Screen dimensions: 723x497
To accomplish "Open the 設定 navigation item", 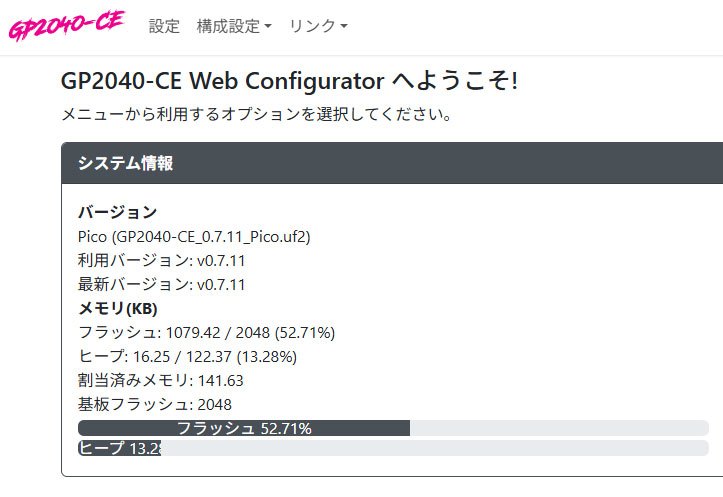I will coord(164,27).
